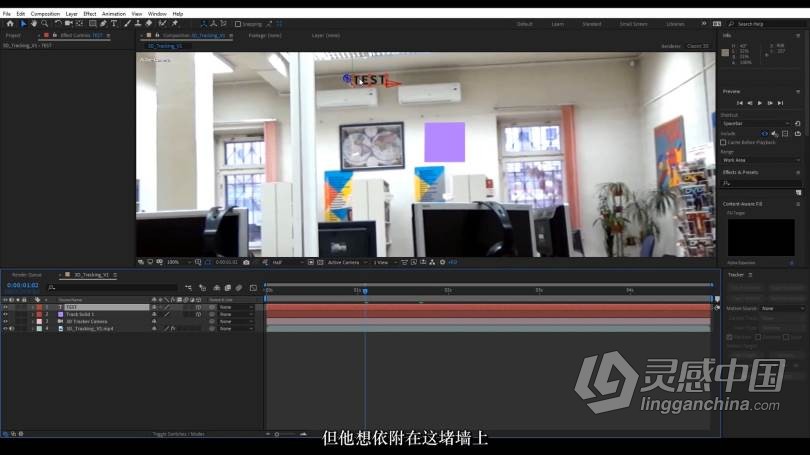Select the Hand tool in the toolbar
810x455 pixels.
33,23
